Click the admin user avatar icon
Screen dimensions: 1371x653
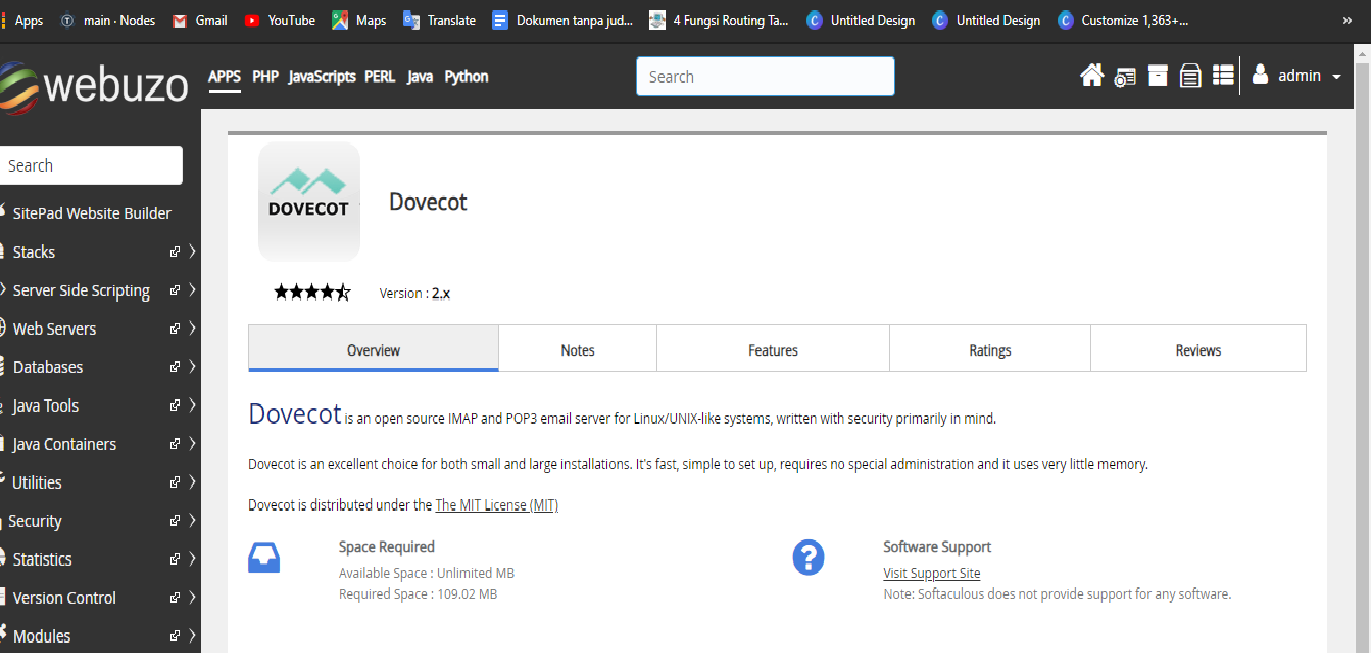pyautogui.click(x=1260, y=75)
